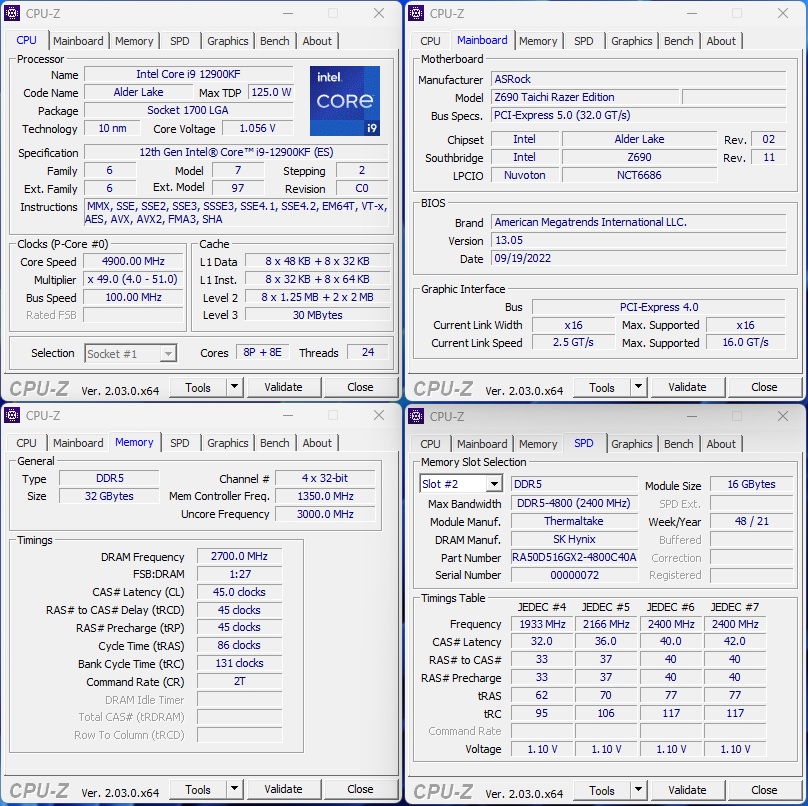The width and height of the screenshot is (808, 806).
Task: Switch to Bench tab in the CPU window
Action: [x=275, y=41]
